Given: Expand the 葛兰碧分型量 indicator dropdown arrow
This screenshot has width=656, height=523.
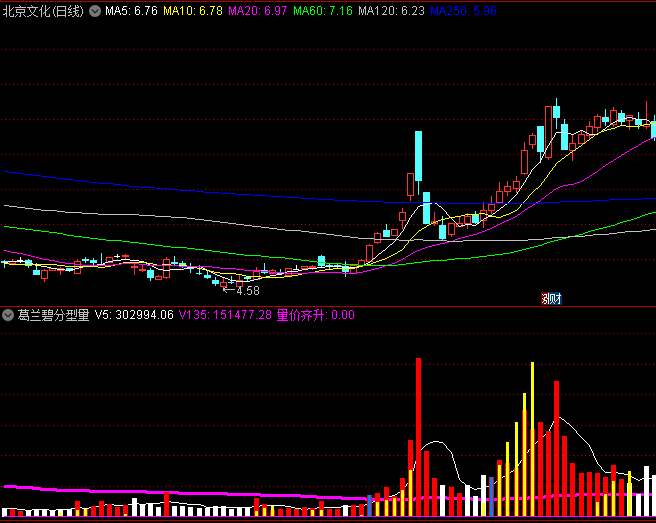Looking at the screenshot, I should click(8, 315).
